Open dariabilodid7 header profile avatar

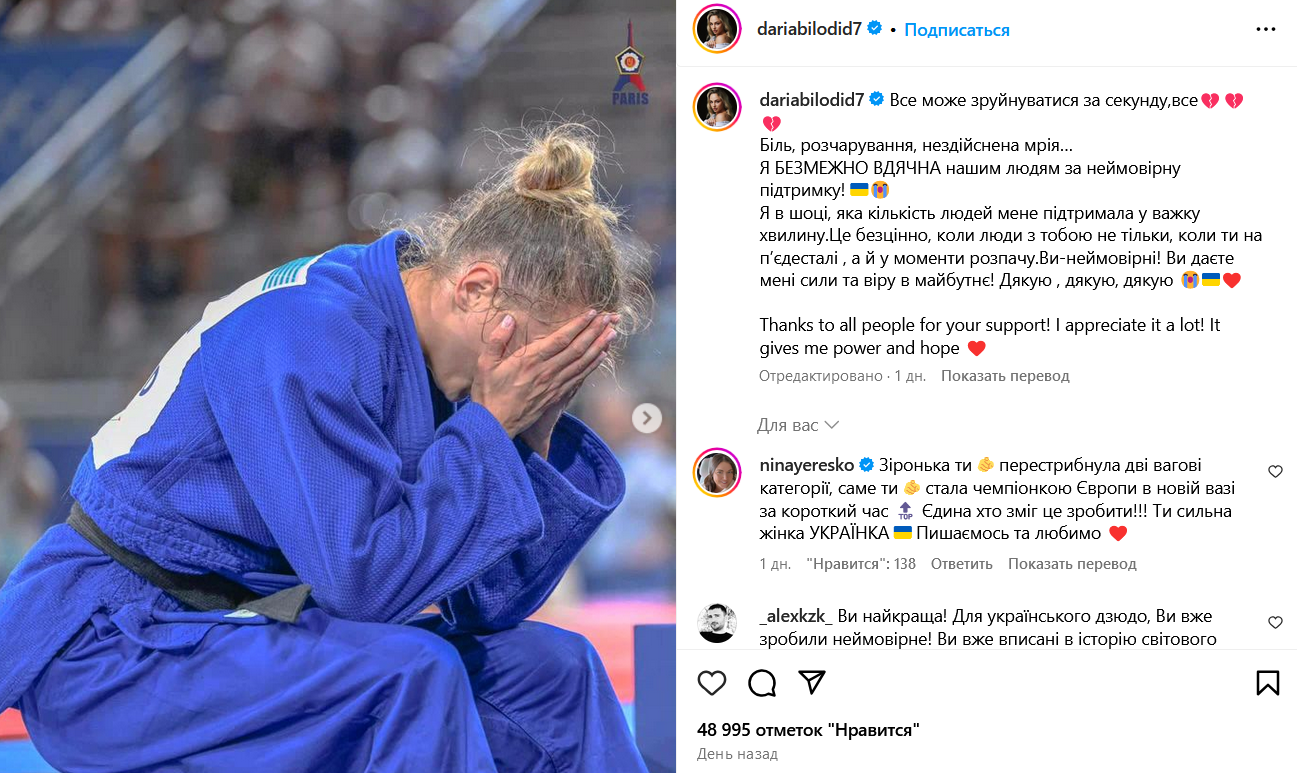coord(716,29)
